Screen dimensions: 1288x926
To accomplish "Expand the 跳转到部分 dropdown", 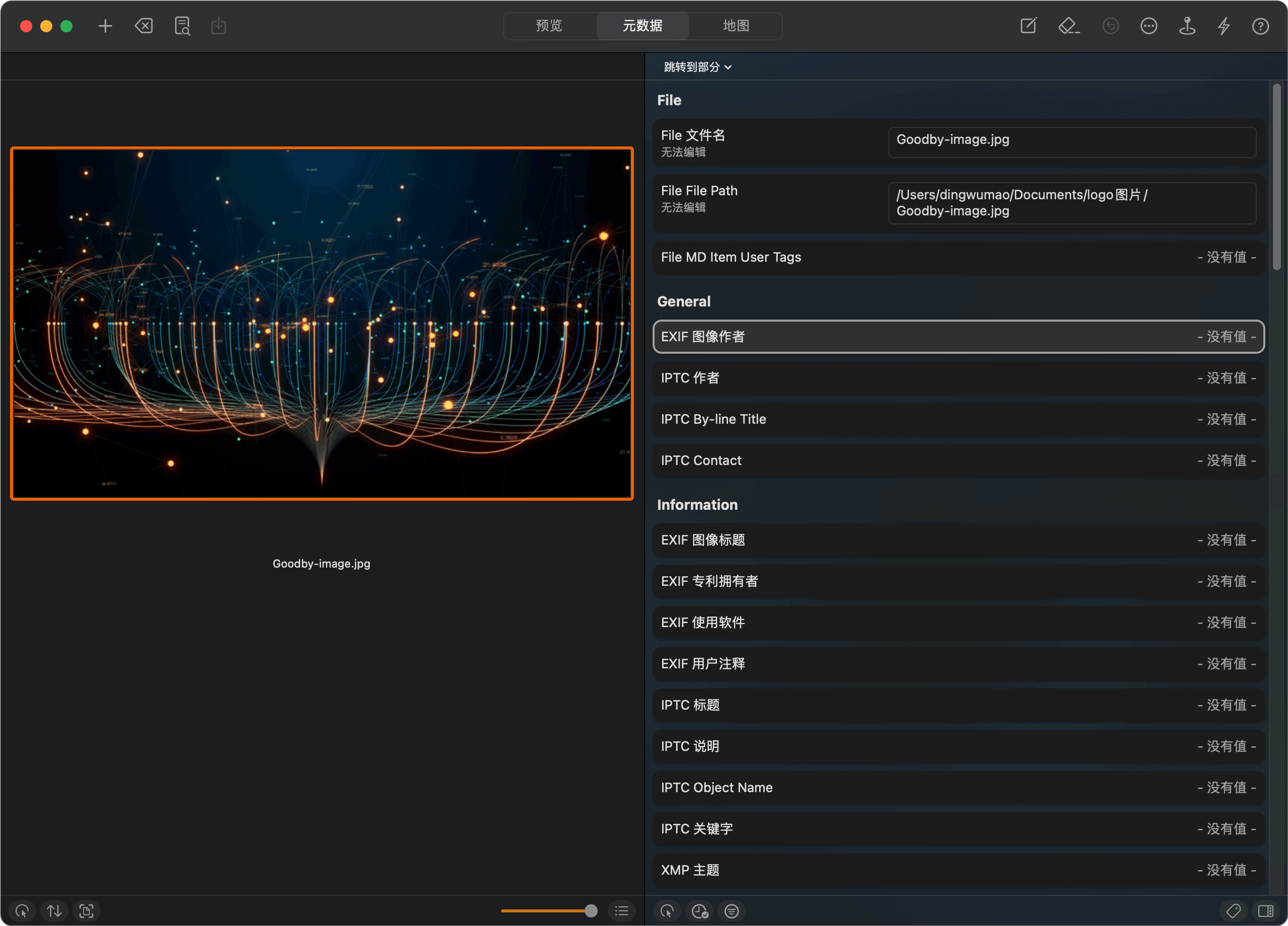I will coord(697,67).
